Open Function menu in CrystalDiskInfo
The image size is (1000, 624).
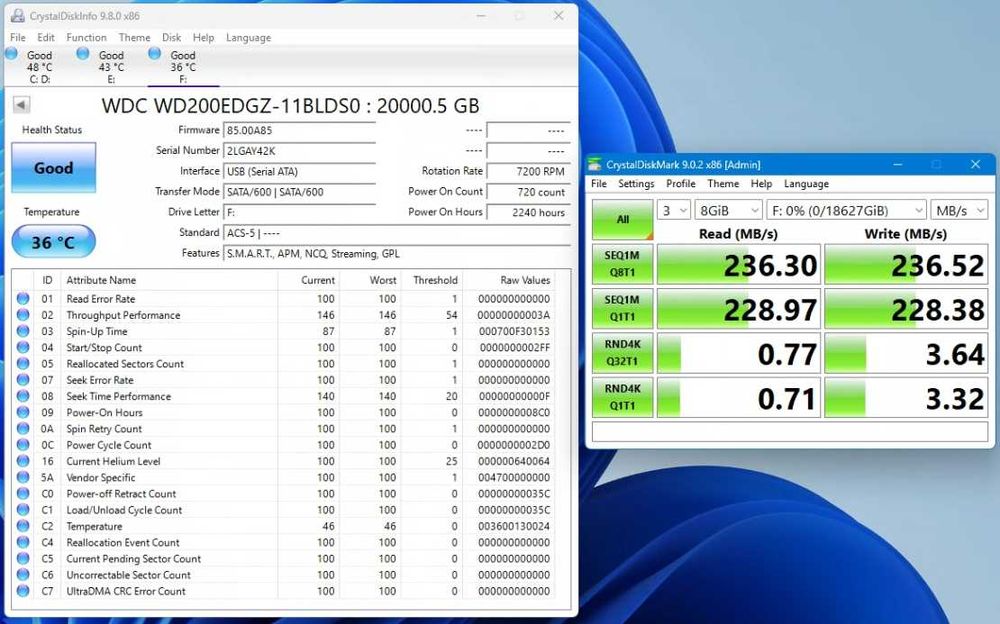coord(86,38)
